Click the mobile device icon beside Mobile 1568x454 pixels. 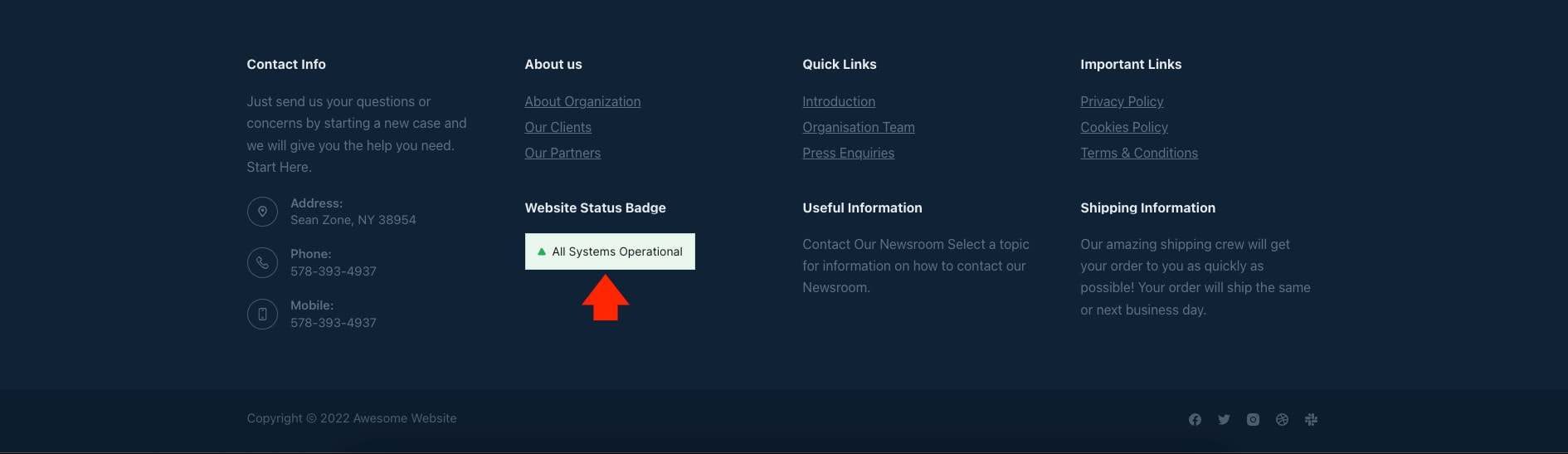(262, 315)
